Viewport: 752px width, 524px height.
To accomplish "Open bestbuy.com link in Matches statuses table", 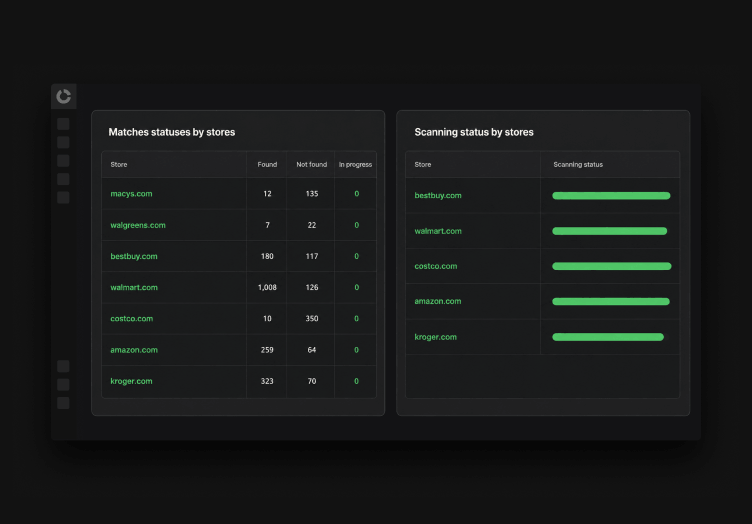I will coord(134,256).
